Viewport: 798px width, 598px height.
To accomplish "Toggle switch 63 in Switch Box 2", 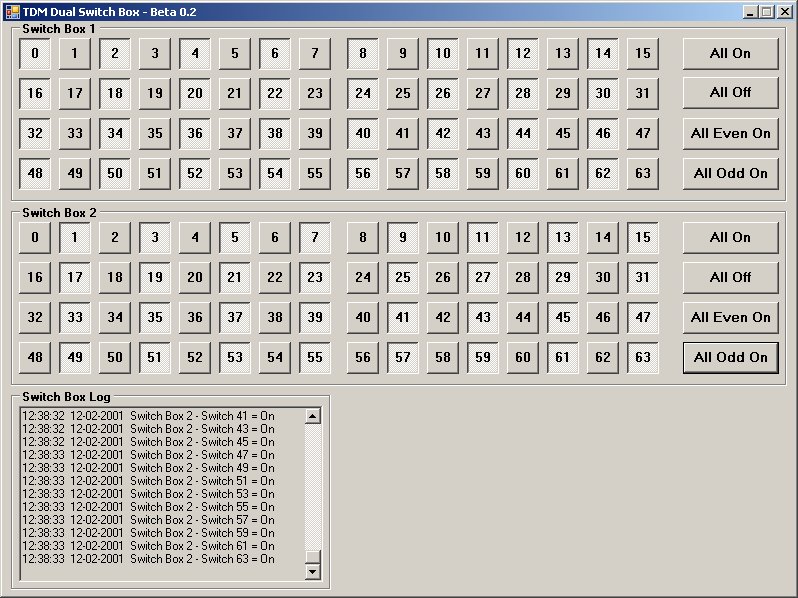I will click(643, 357).
